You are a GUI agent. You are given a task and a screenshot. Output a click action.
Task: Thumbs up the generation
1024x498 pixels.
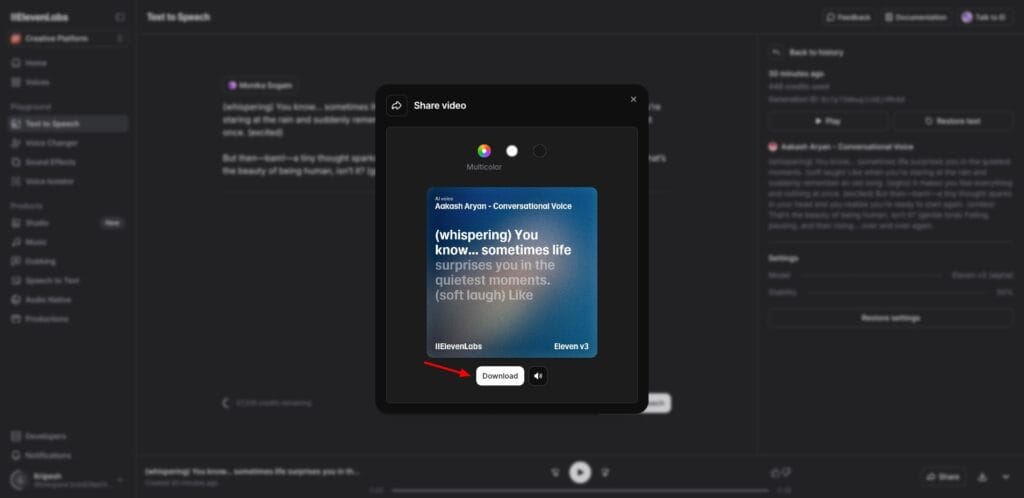775,472
